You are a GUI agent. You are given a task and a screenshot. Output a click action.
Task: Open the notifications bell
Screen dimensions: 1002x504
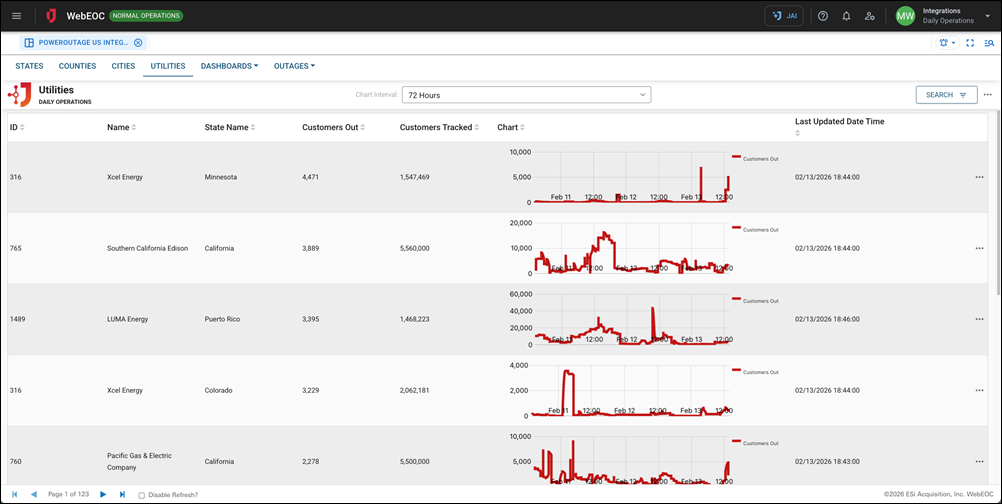(846, 16)
